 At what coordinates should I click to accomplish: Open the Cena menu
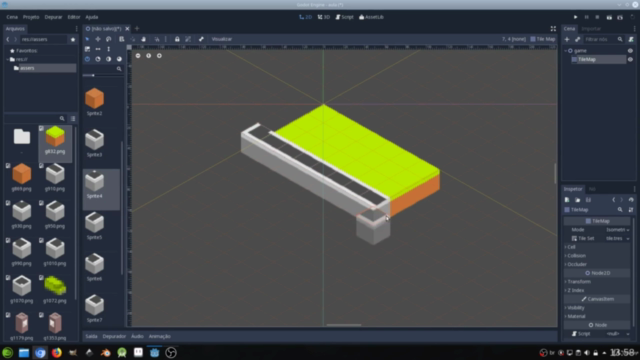pos(12,17)
